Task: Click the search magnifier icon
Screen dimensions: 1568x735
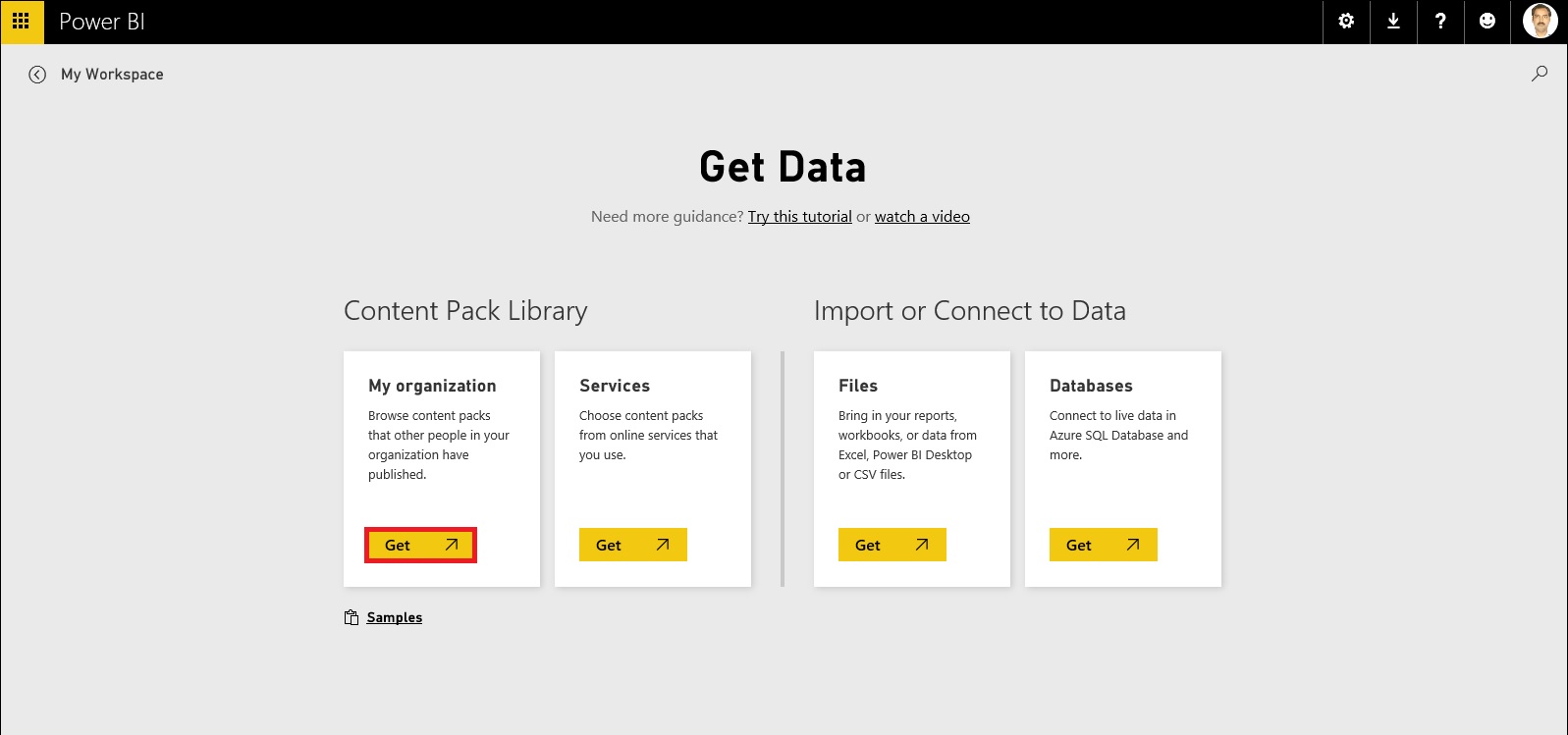Action: 1540,74
